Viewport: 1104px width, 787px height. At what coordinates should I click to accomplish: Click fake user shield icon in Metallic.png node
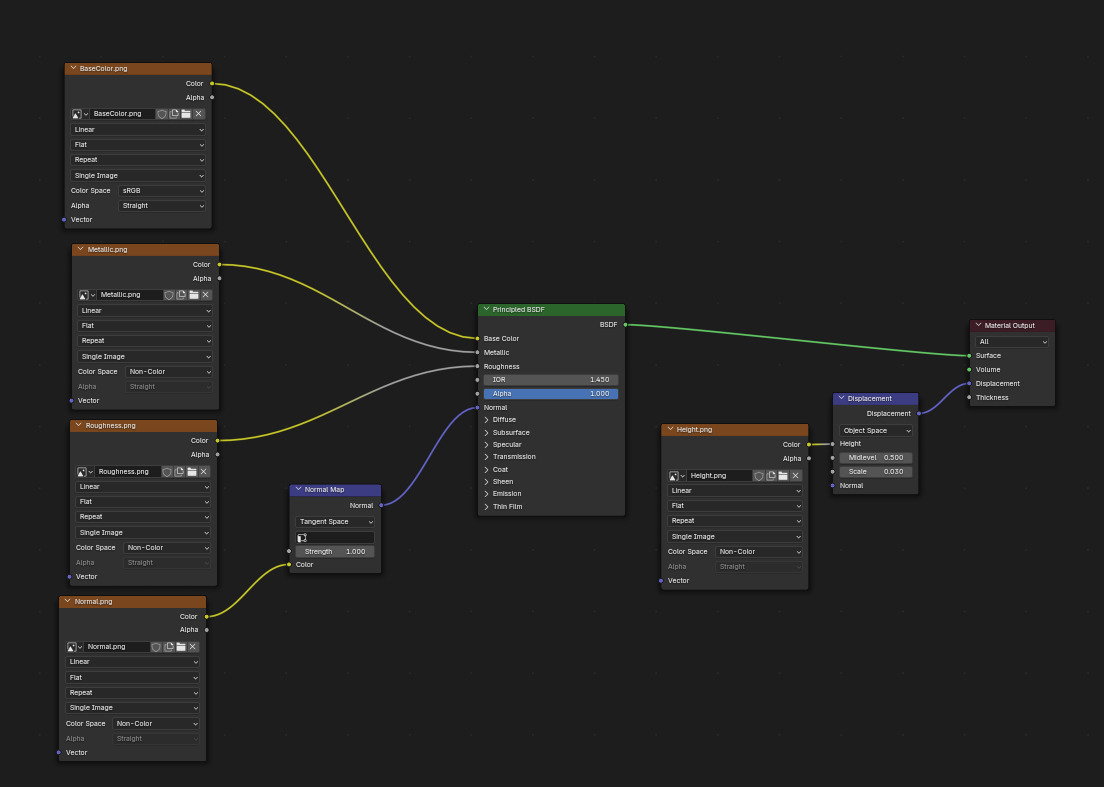coord(169,295)
